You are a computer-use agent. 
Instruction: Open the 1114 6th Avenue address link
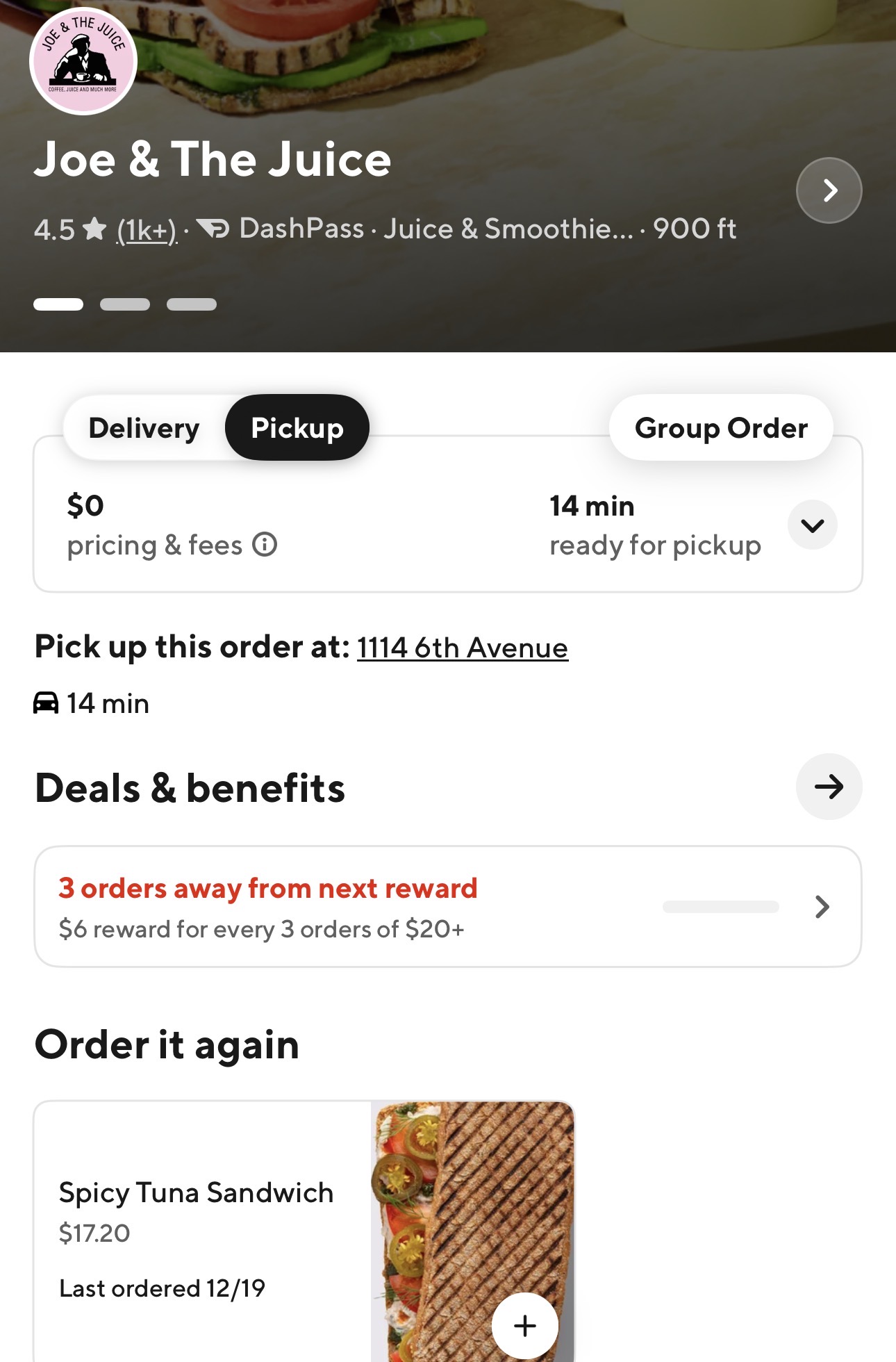click(463, 648)
